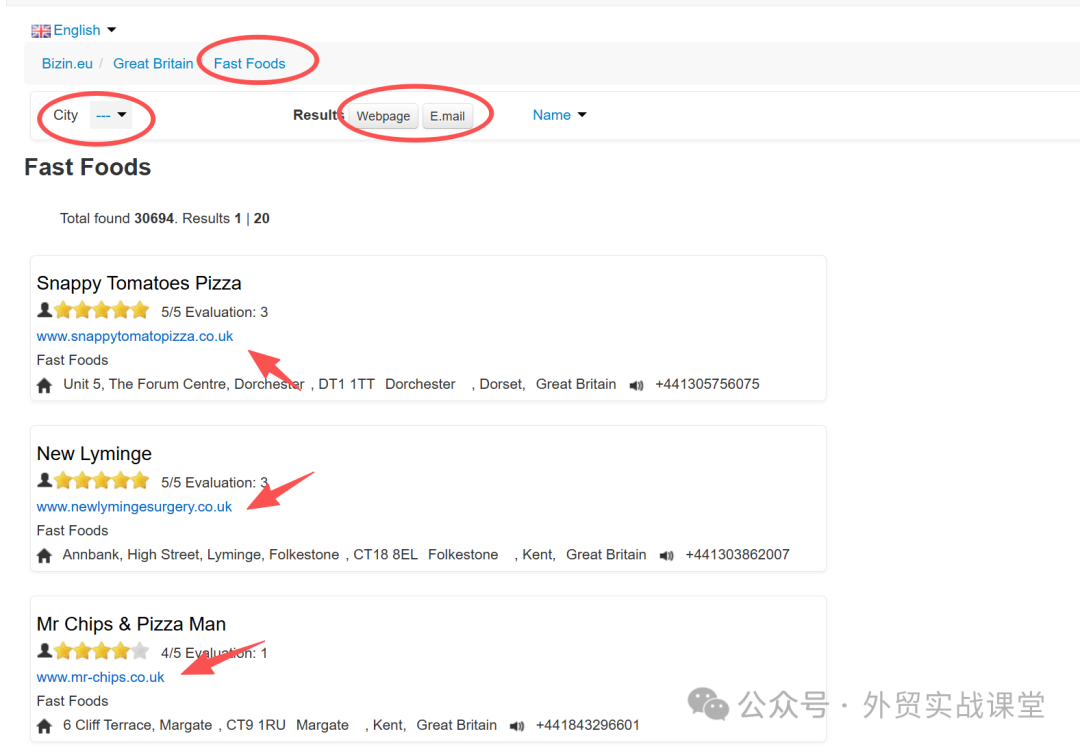Viewport: 1080px width, 749px height.
Task: Click home icon beside Annbank address
Action: click(x=44, y=556)
